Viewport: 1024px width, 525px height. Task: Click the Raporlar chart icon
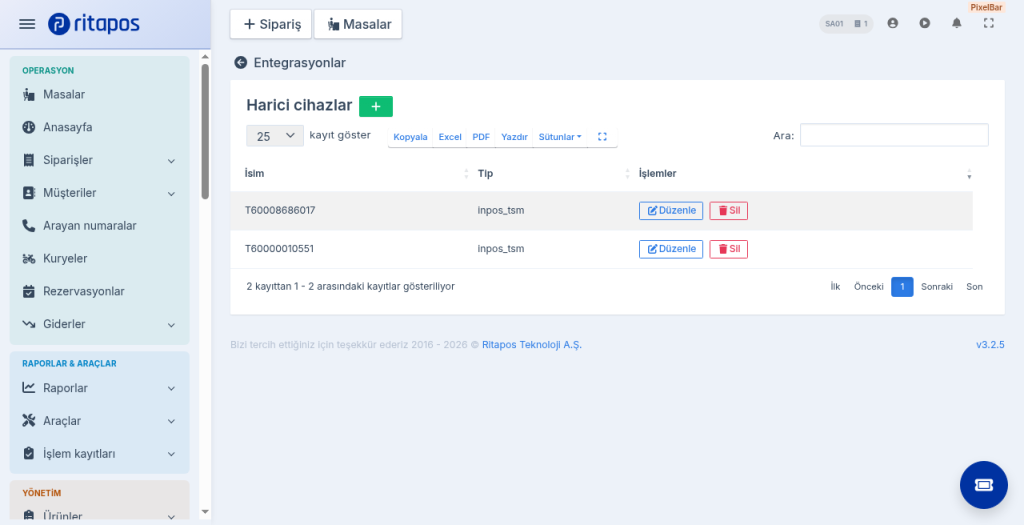(29, 388)
